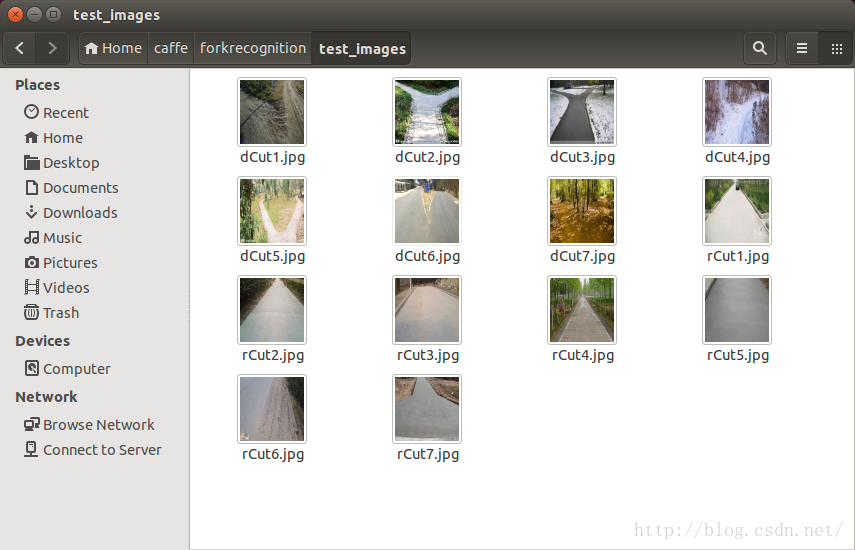Viewport: 855px width, 550px height.
Task: Click the Pictures camera icon
Action: [32, 263]
